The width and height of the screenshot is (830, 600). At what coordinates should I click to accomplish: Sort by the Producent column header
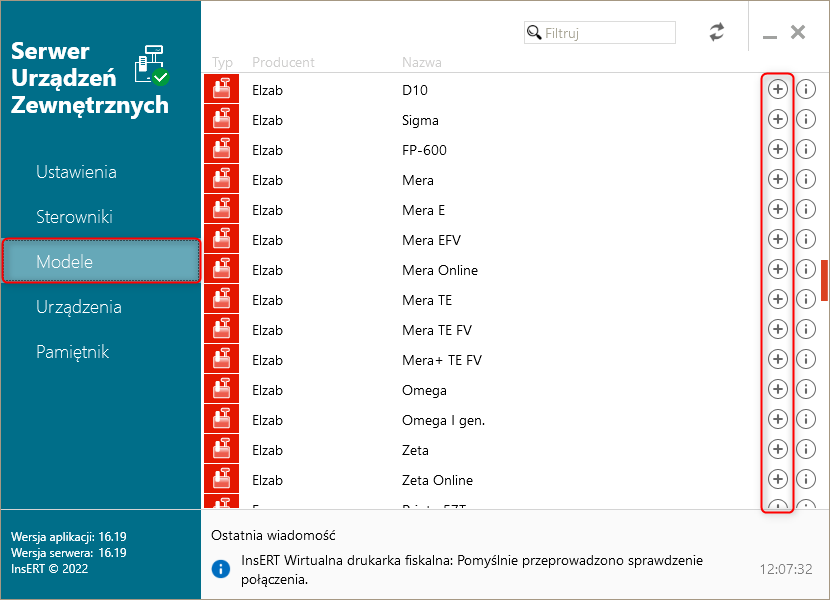coord(283,62)
